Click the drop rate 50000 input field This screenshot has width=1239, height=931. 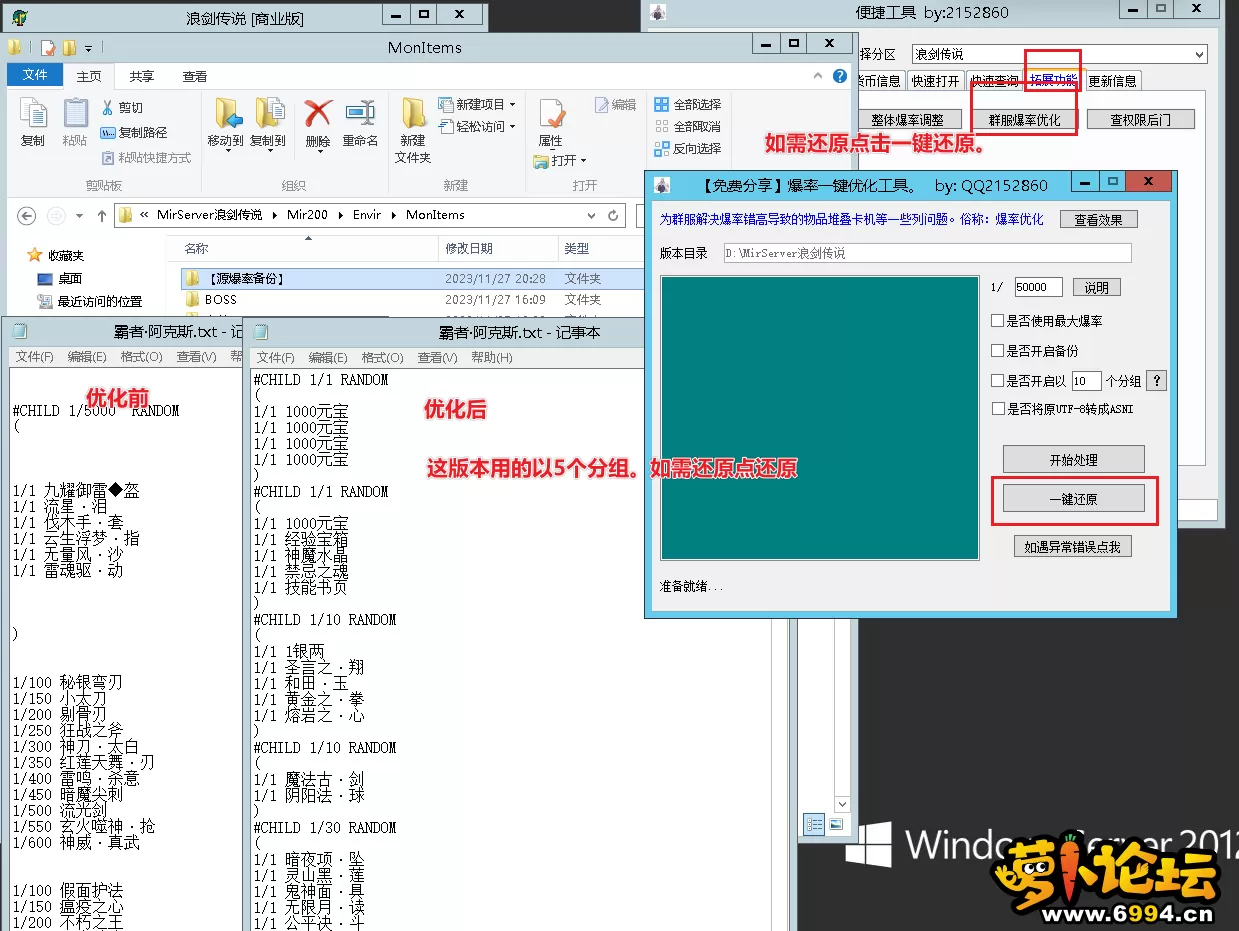1039,287
